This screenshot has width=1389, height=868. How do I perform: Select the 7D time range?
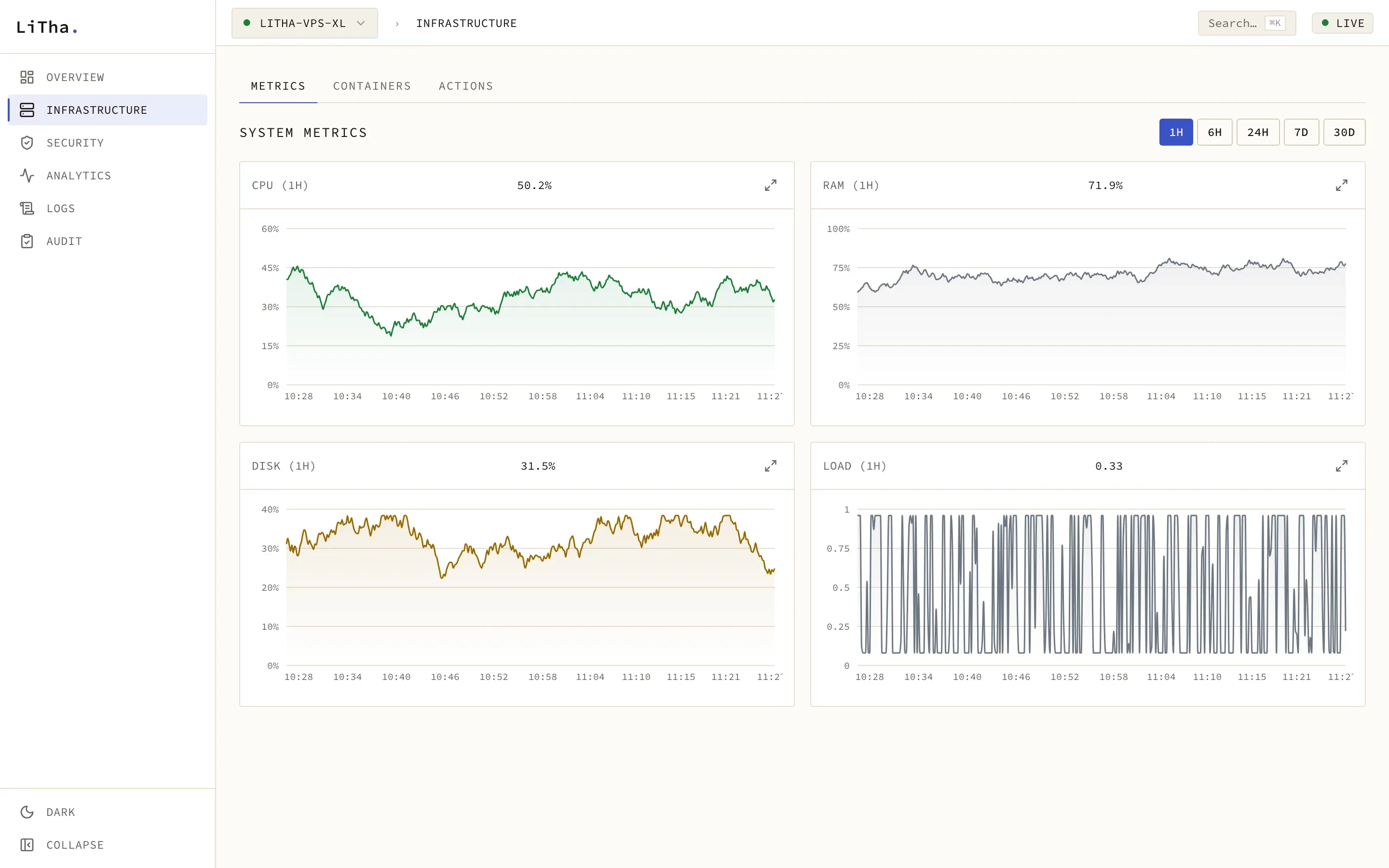1301,132
